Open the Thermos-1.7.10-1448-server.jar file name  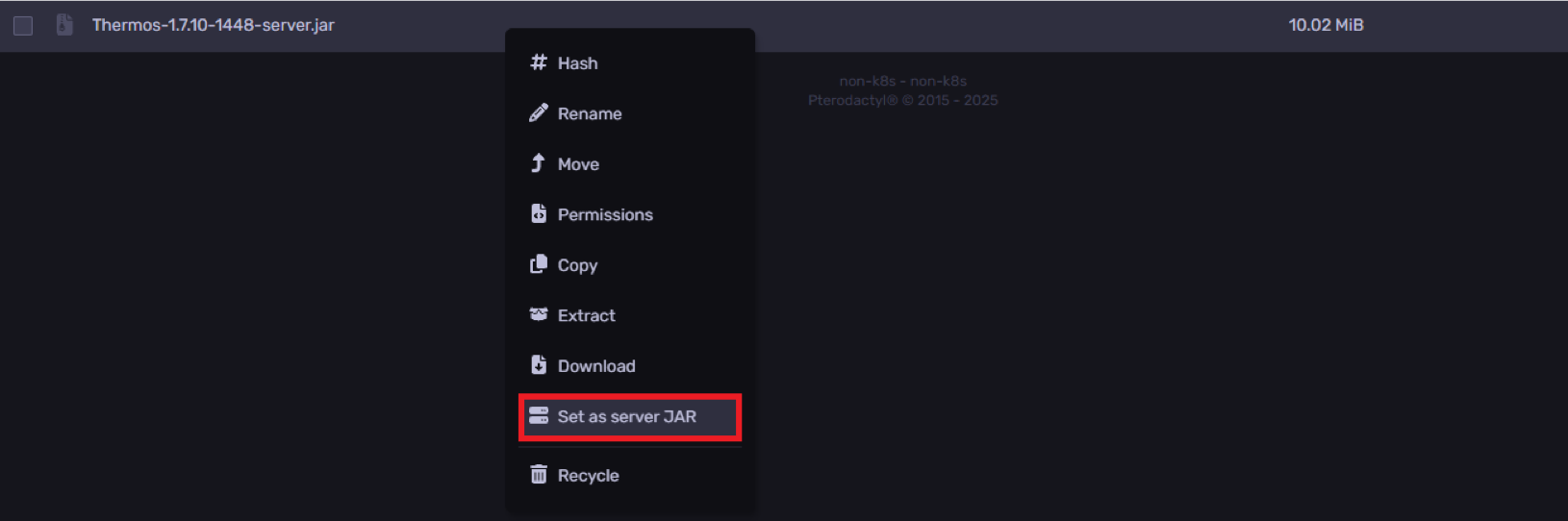coord(214,25)
